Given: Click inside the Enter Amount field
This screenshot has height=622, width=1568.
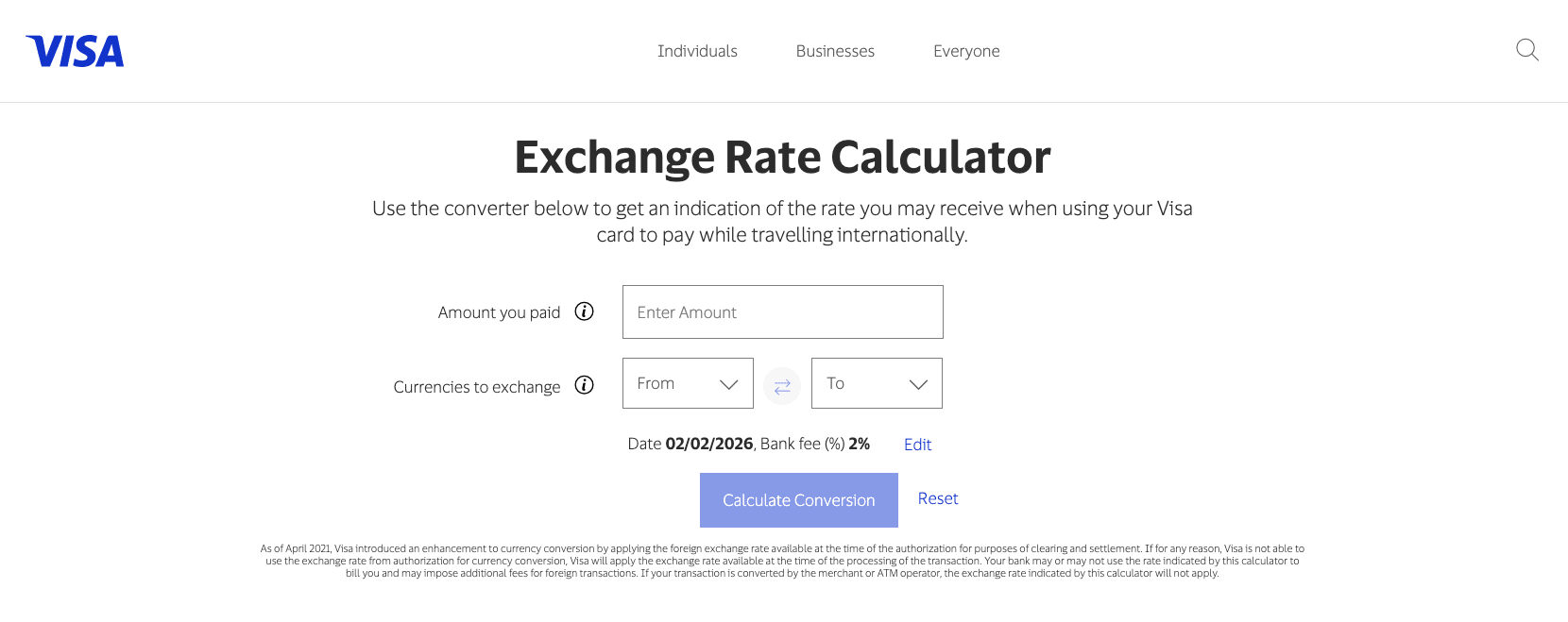Looking at the screenshot, I should (782, 311).
